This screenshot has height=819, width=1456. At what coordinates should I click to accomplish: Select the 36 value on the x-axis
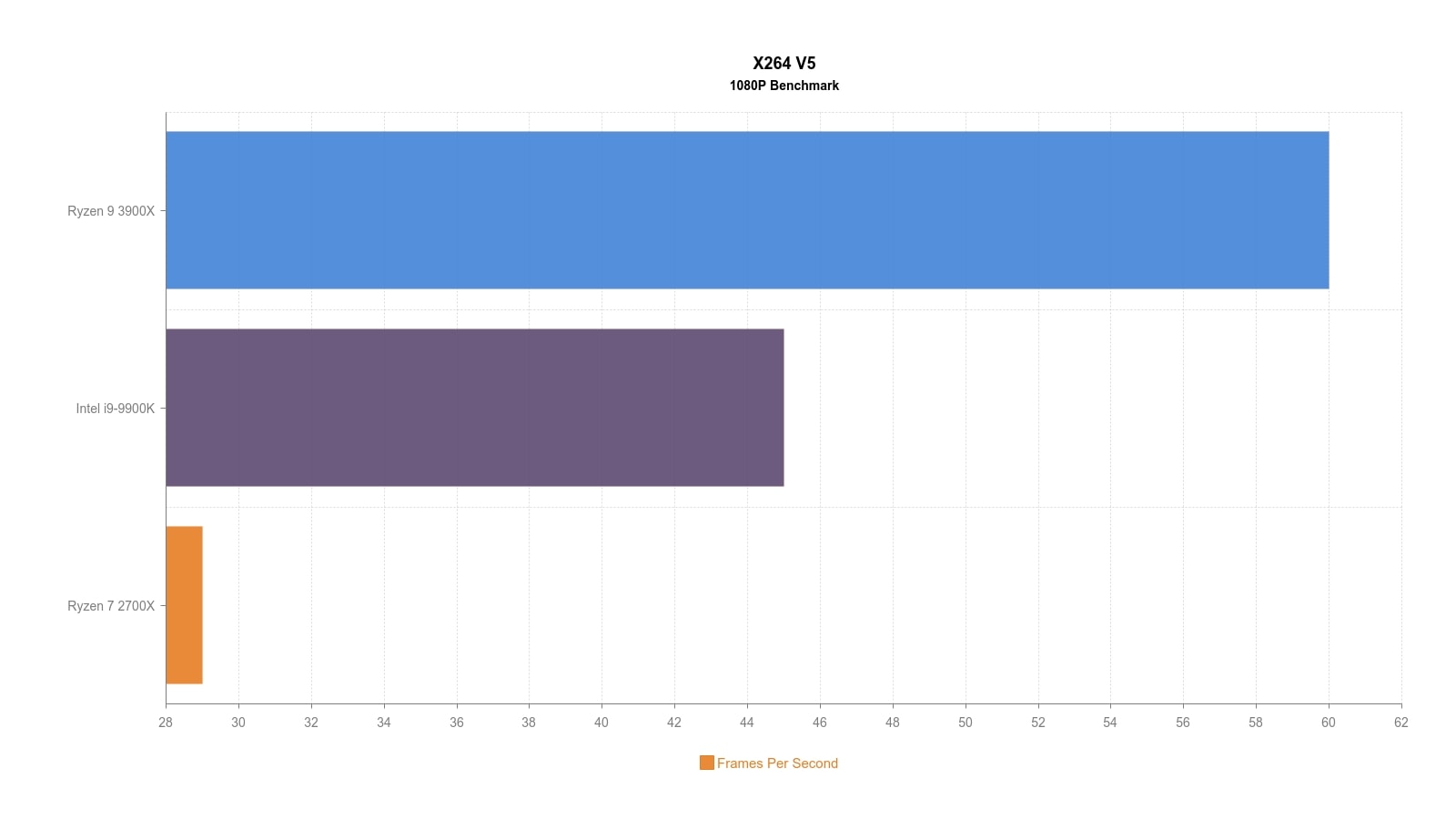[457, 723]
